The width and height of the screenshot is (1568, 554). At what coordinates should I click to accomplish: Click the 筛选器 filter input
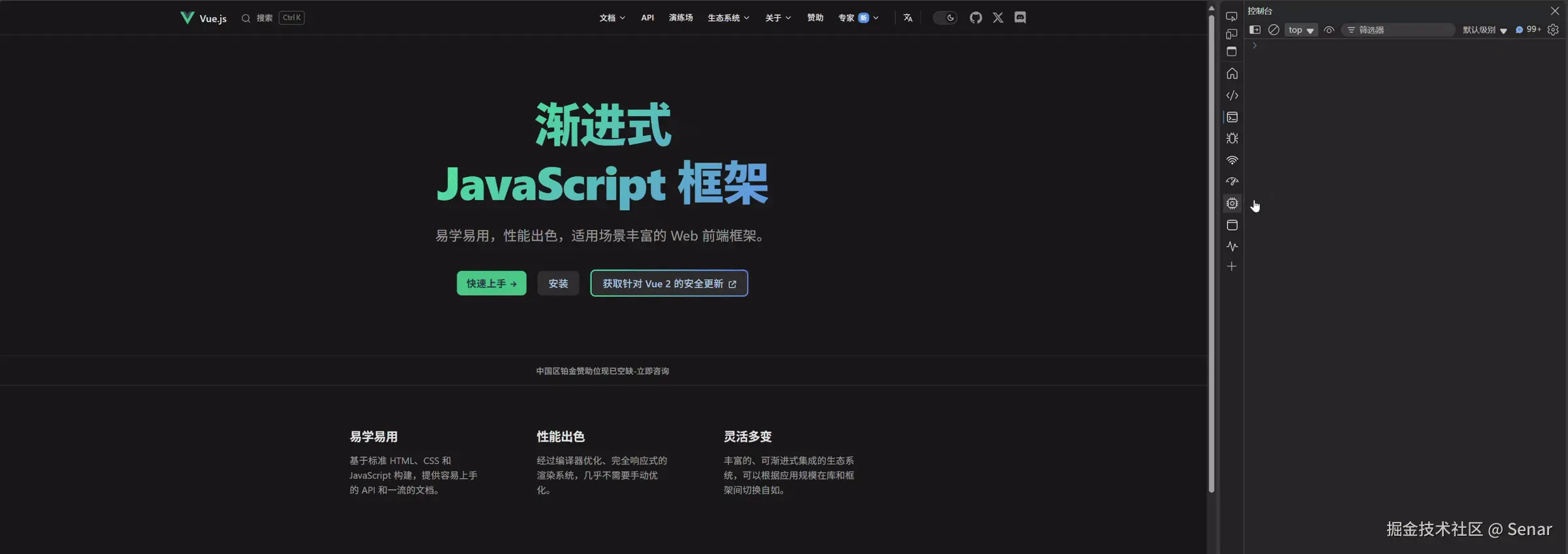(x=1398, y=30)
